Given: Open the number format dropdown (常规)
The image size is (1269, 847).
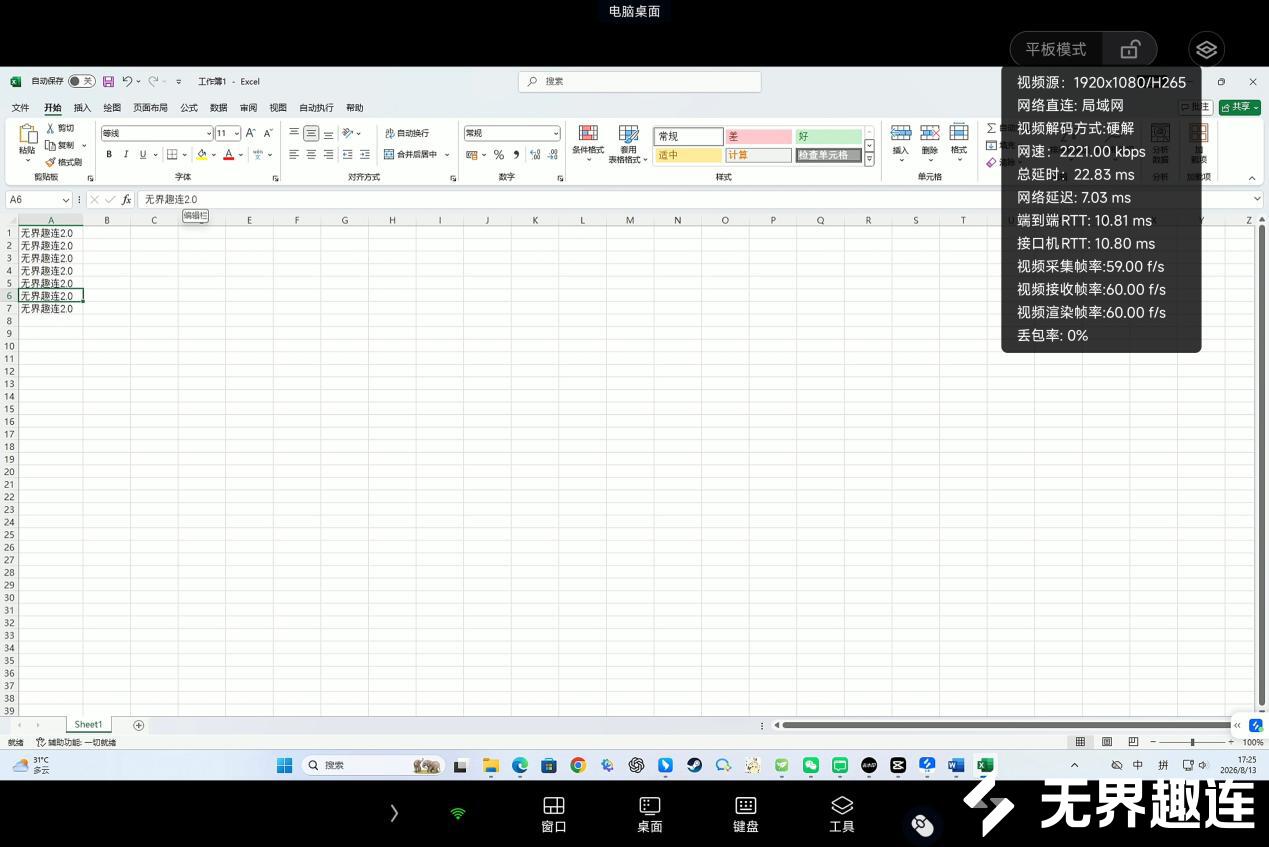Looking at the screenshot, I should coord(556,134).
